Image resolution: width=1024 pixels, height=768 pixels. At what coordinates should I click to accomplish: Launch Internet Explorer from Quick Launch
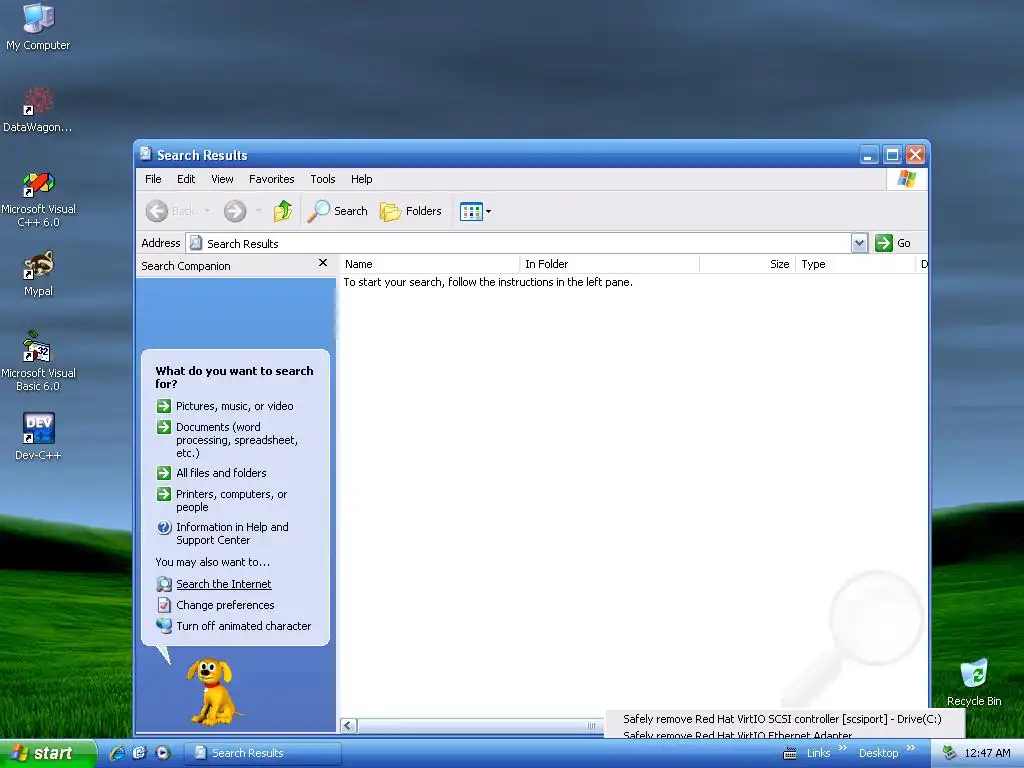click(x=117, y=753)
